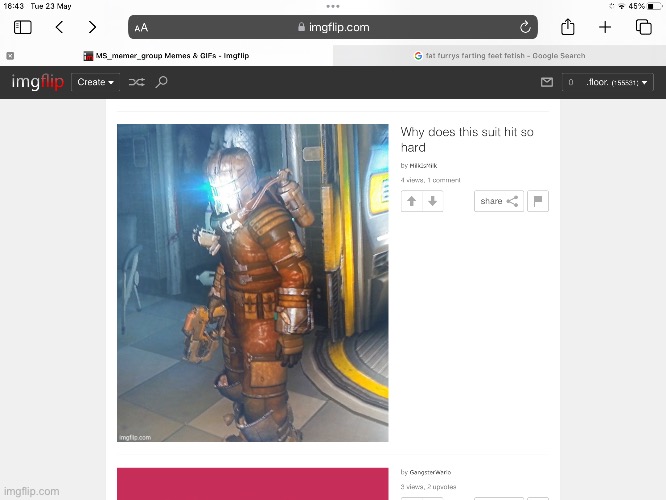
Task: Tap the battery status indicator
Action: point(654,6)
